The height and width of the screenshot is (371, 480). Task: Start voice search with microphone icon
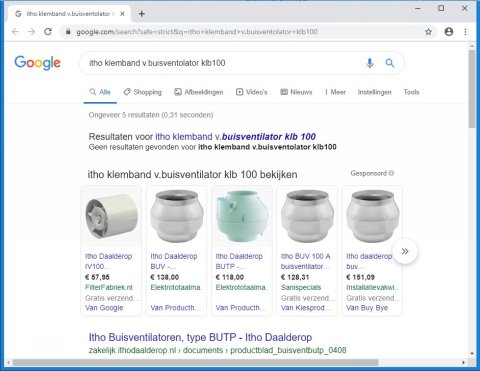370,63
